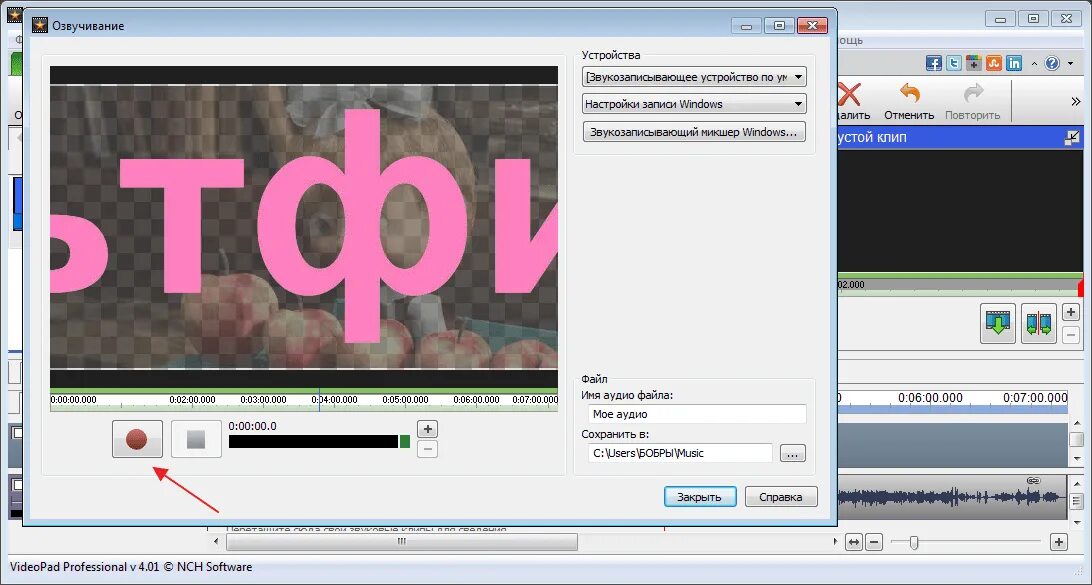Viewport: 1092px width, 585px height.
Task: Click the timeline scroll-right arrow
Action: (835, 541)
